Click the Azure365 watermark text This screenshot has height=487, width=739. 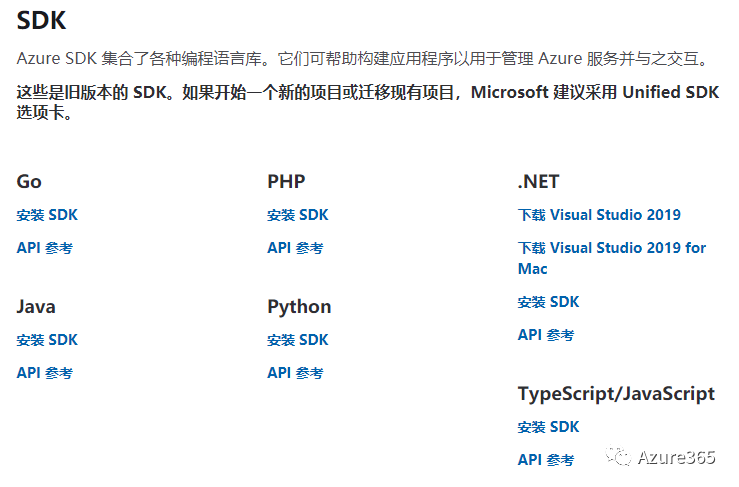point(679,457)
